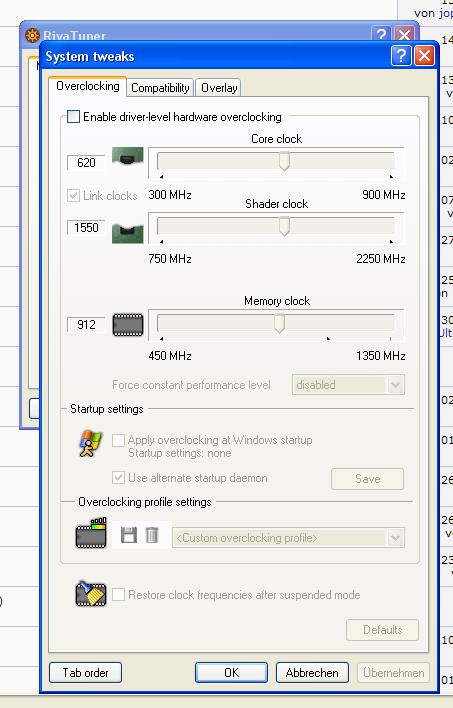
Task: Check Apply overclocking at Windows startup
Action: (x=118, y=440)
